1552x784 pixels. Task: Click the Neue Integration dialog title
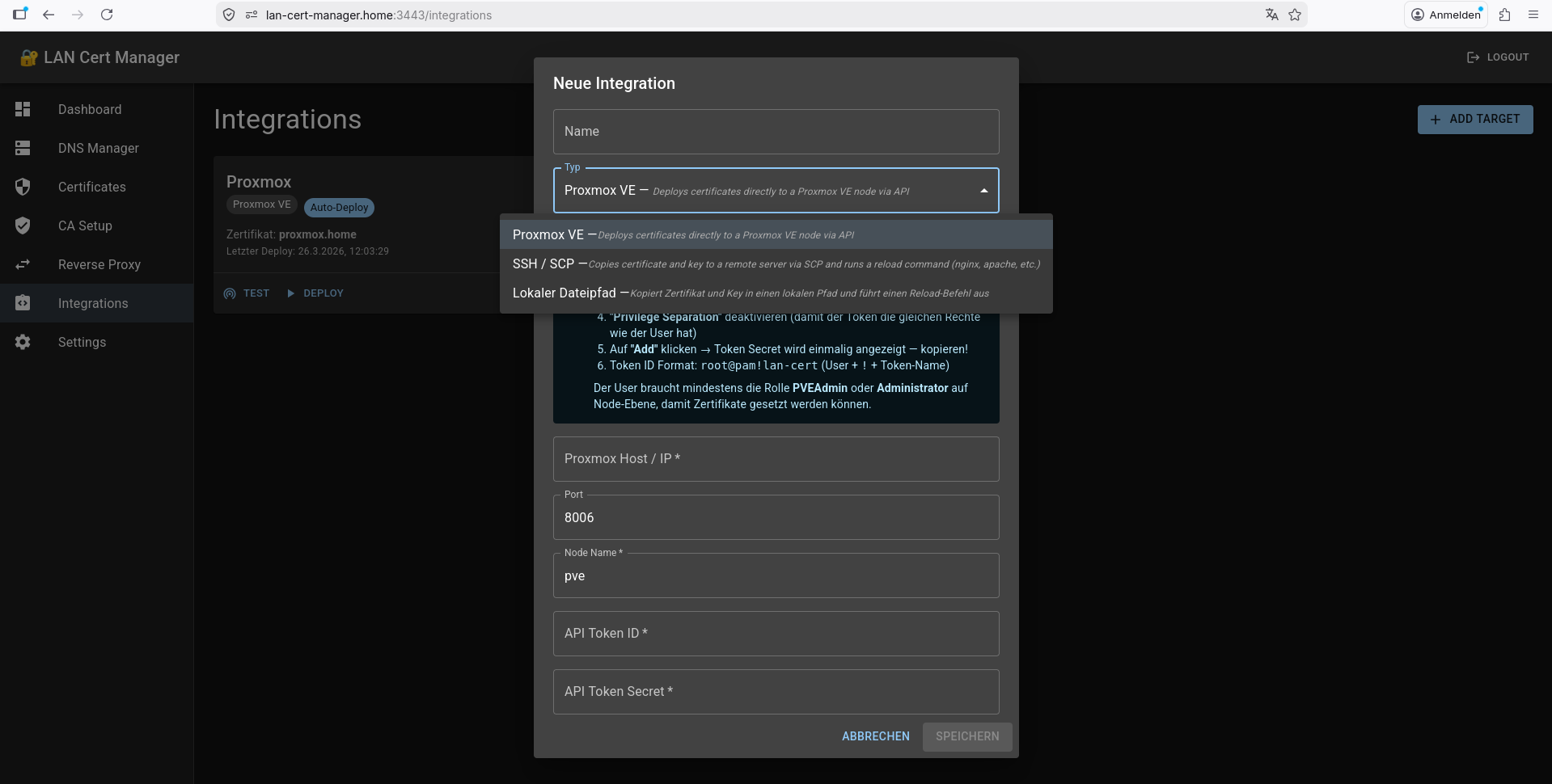point(614,83)
